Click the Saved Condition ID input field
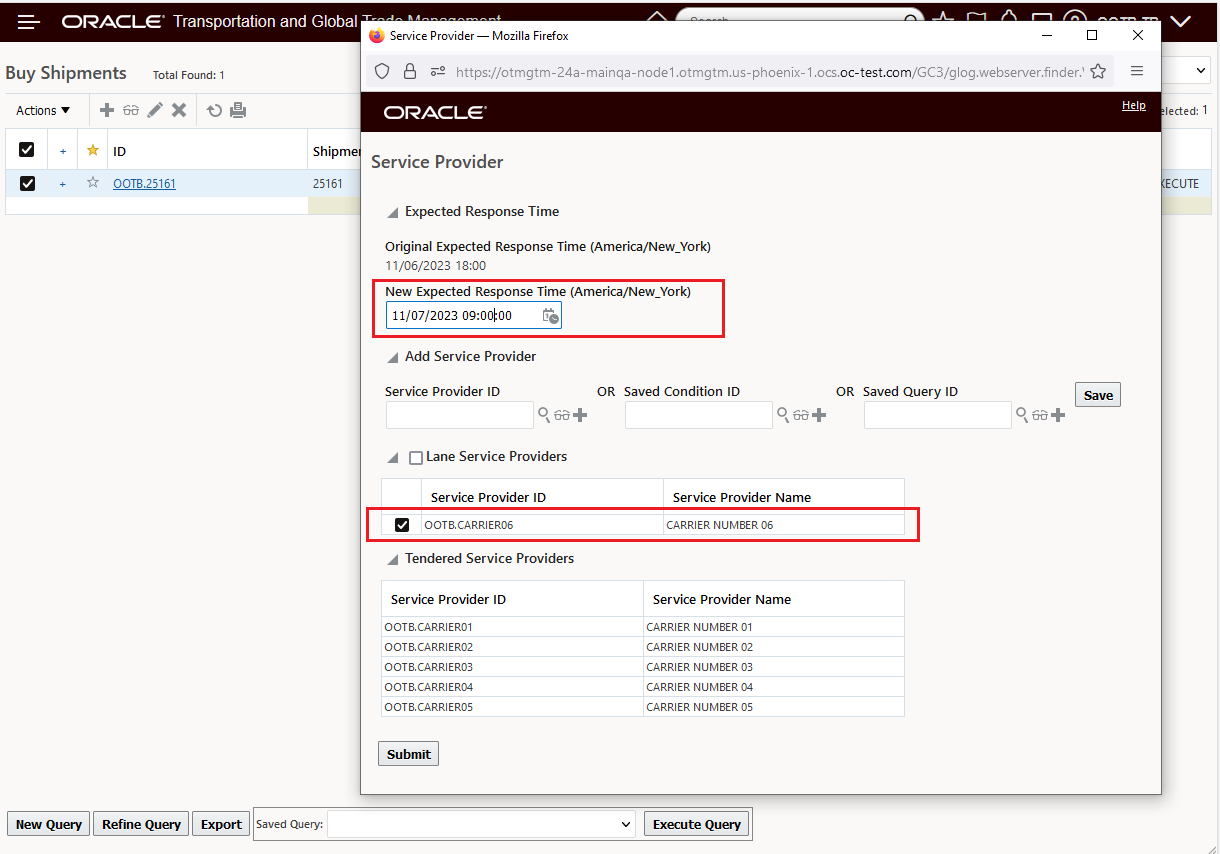The width and height of the screenshot is (1220, 854). coord(699,415)
